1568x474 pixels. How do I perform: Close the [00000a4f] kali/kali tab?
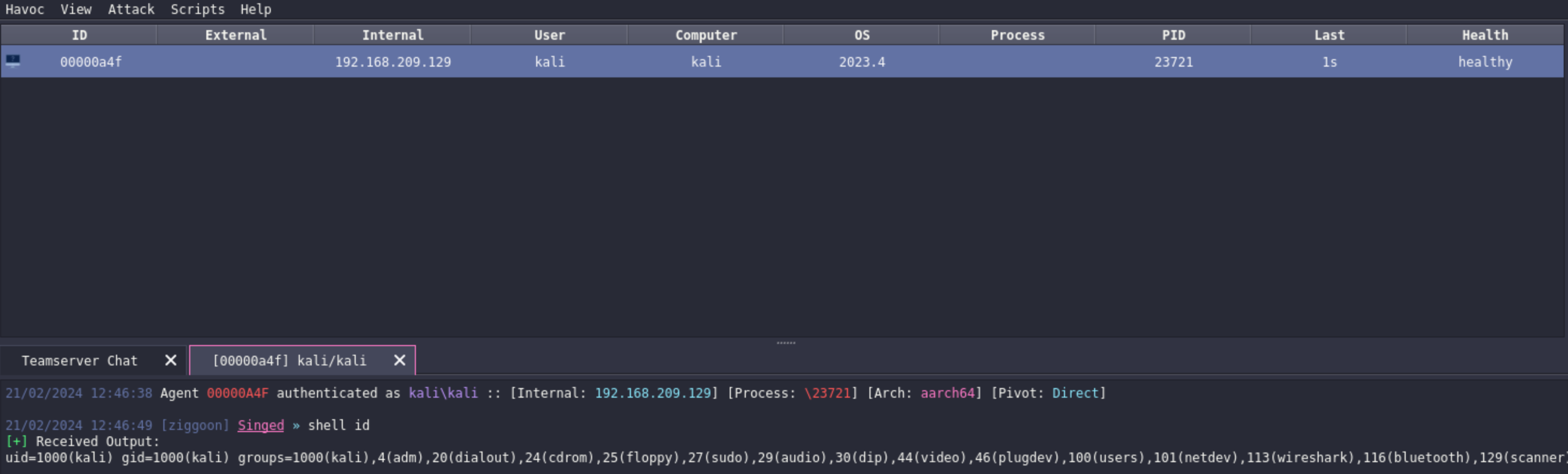400,361
